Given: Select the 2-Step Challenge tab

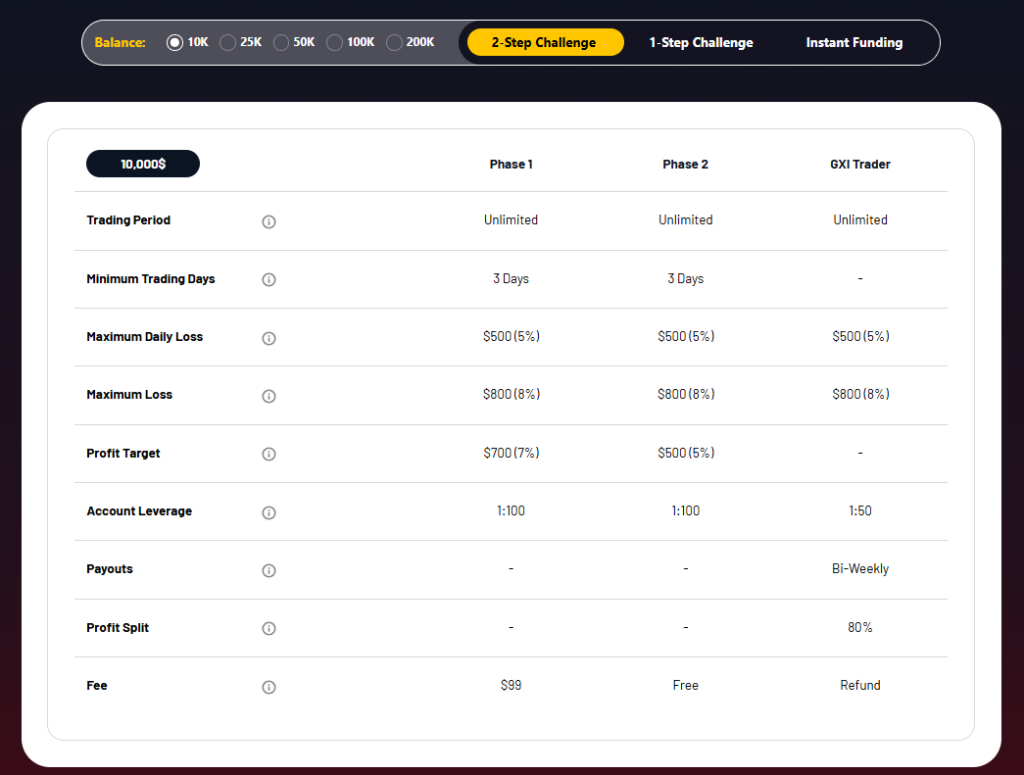Looking at the screenshot, I should [x=545, y=42].
